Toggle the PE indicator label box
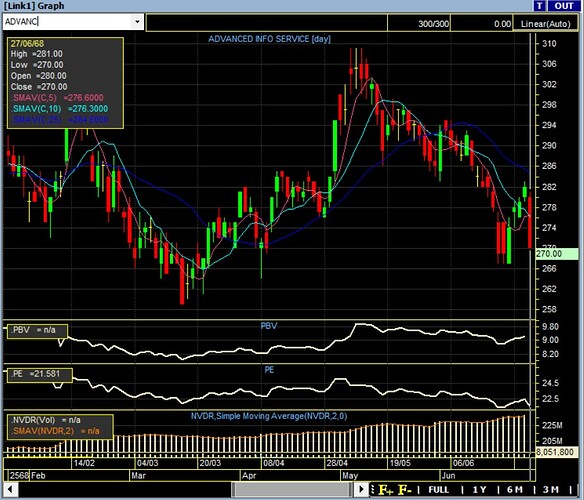584x500 pixels. click(x=39, y=374)
